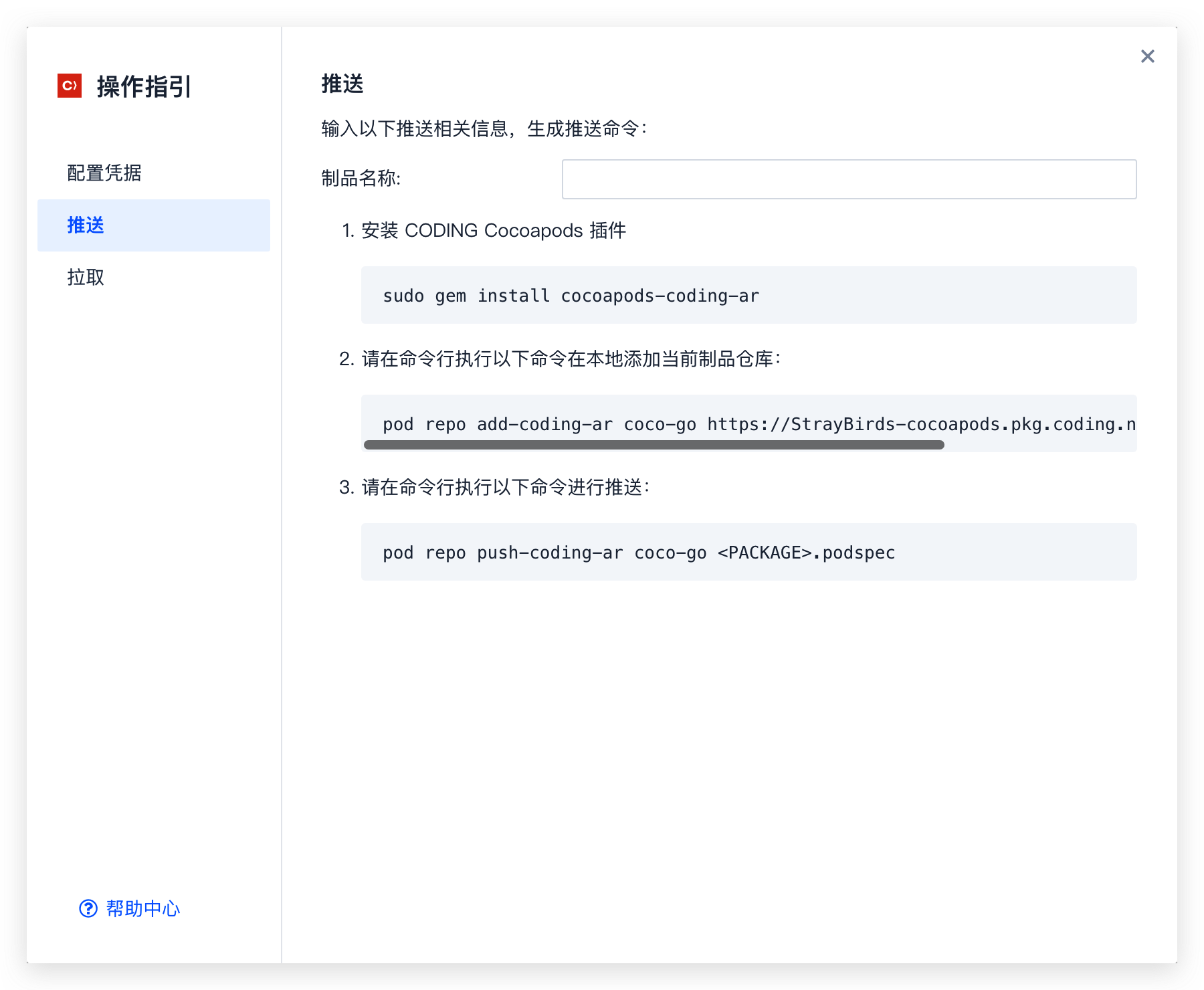This screenshot has width=1204, height=990.
Task: Click the 操作指引 title text
Action: (144, 86)
